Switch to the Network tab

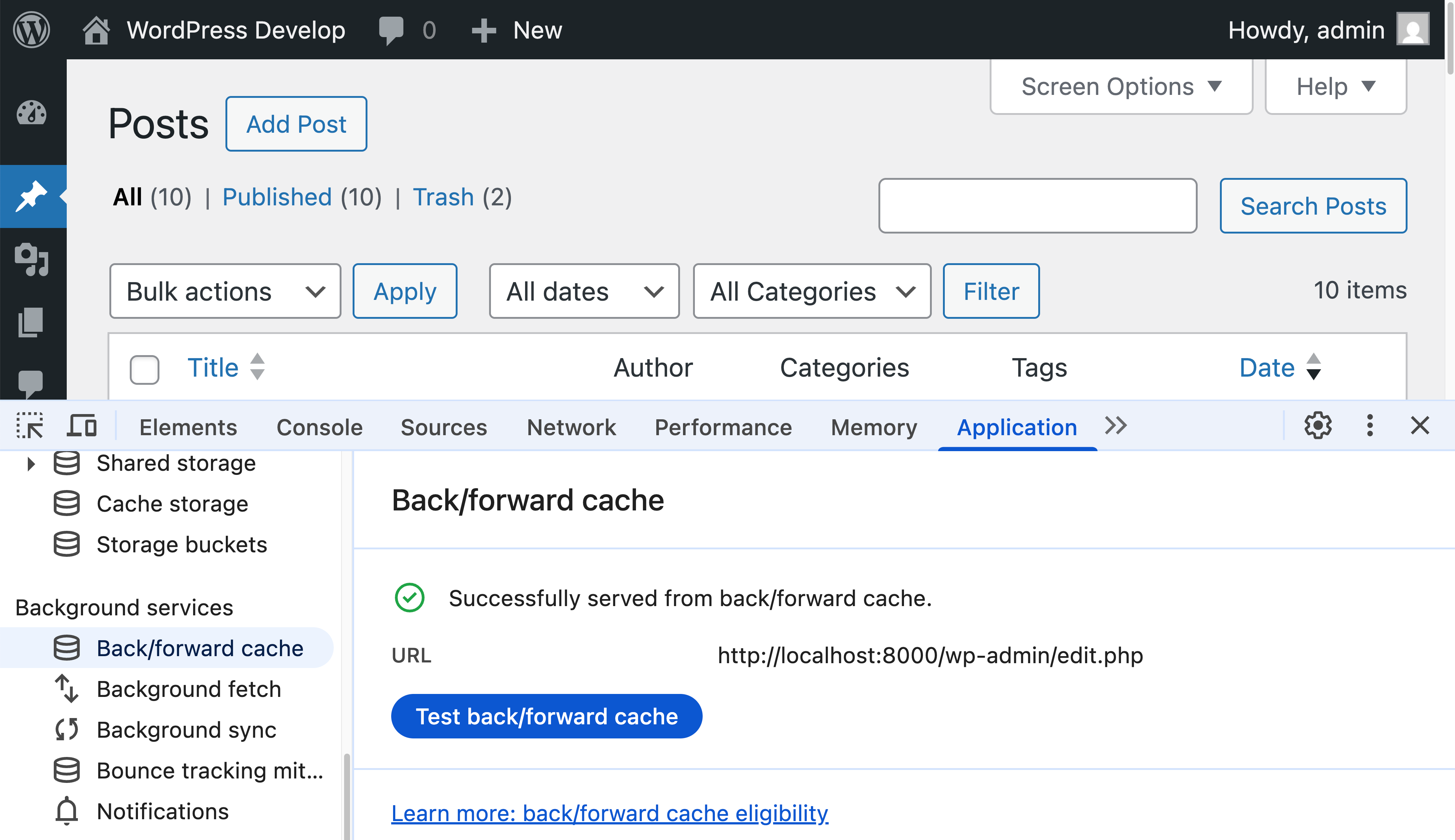tap(571, 427)
